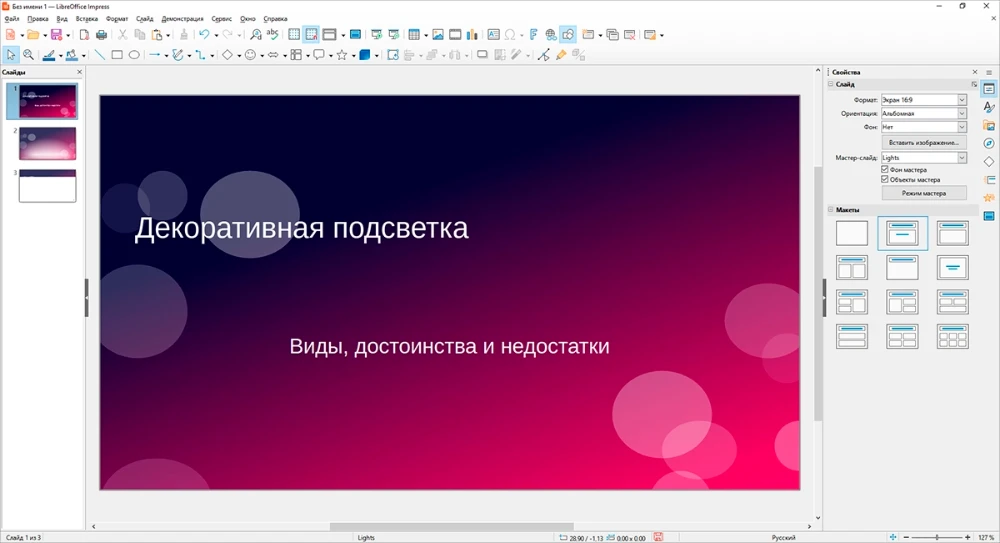Insert a table via toolbar icon

414,34
